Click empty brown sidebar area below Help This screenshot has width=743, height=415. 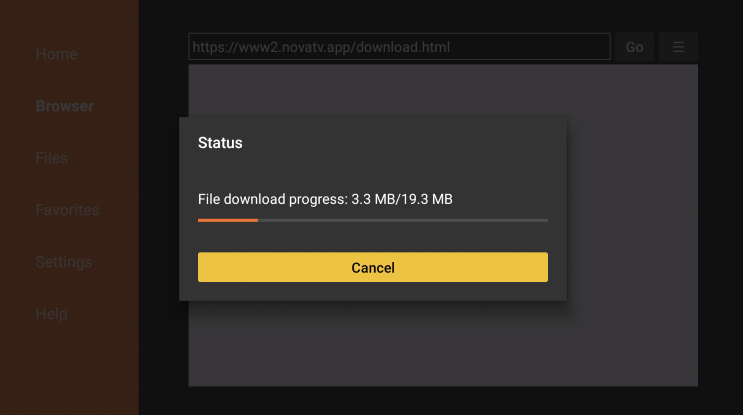[69, 370]
